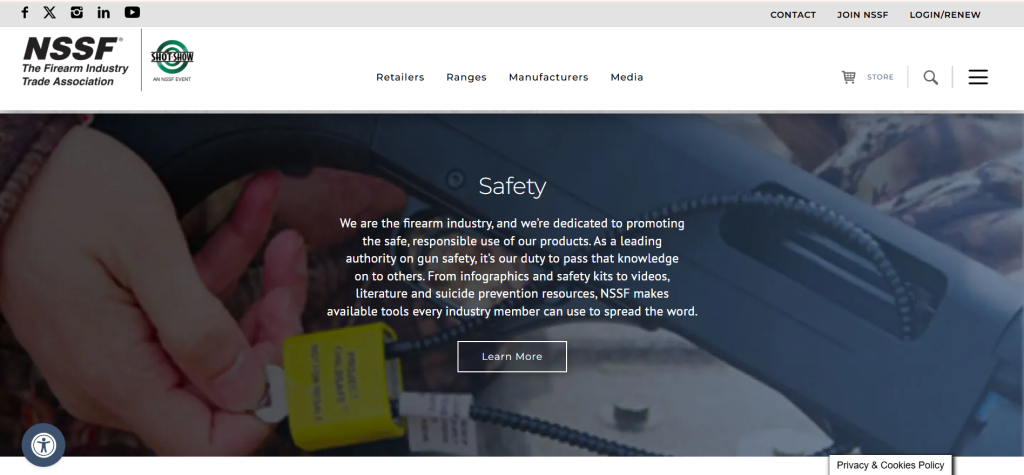Visit NSSF Instagram via icon
Screen dimensions: 1024x475
[76, 12]
